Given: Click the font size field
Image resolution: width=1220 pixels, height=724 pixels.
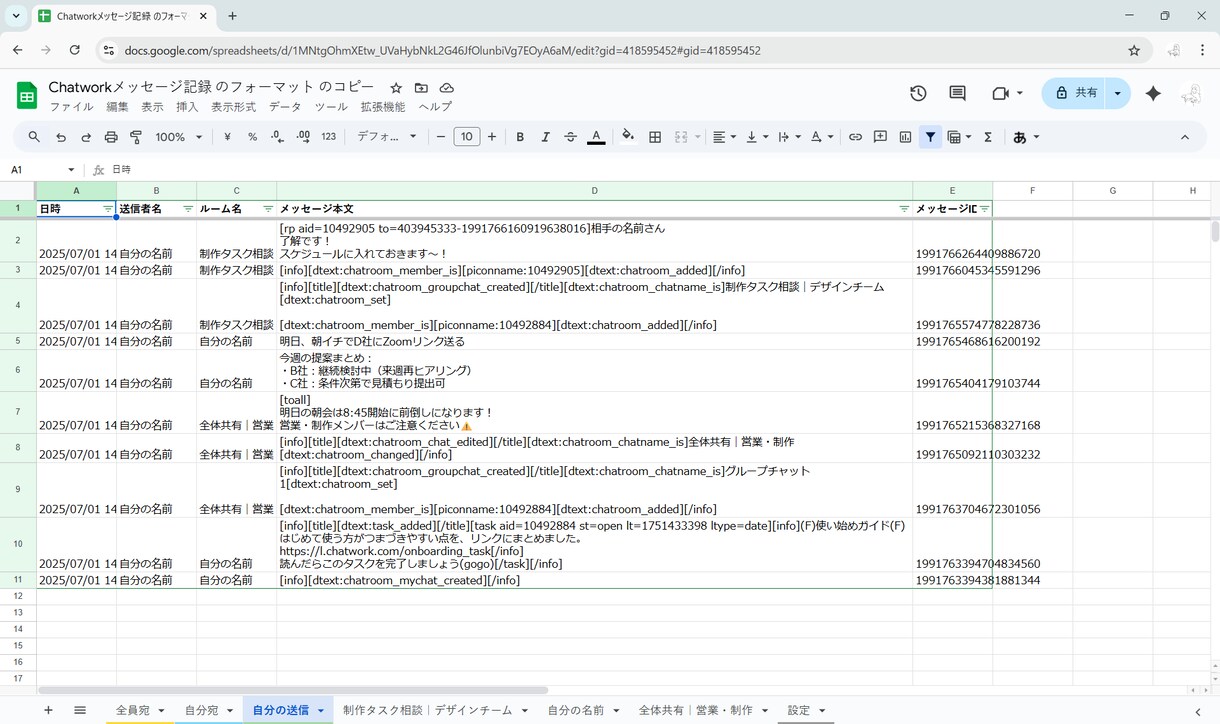Looking at the screenshot, I should (467, 137).
